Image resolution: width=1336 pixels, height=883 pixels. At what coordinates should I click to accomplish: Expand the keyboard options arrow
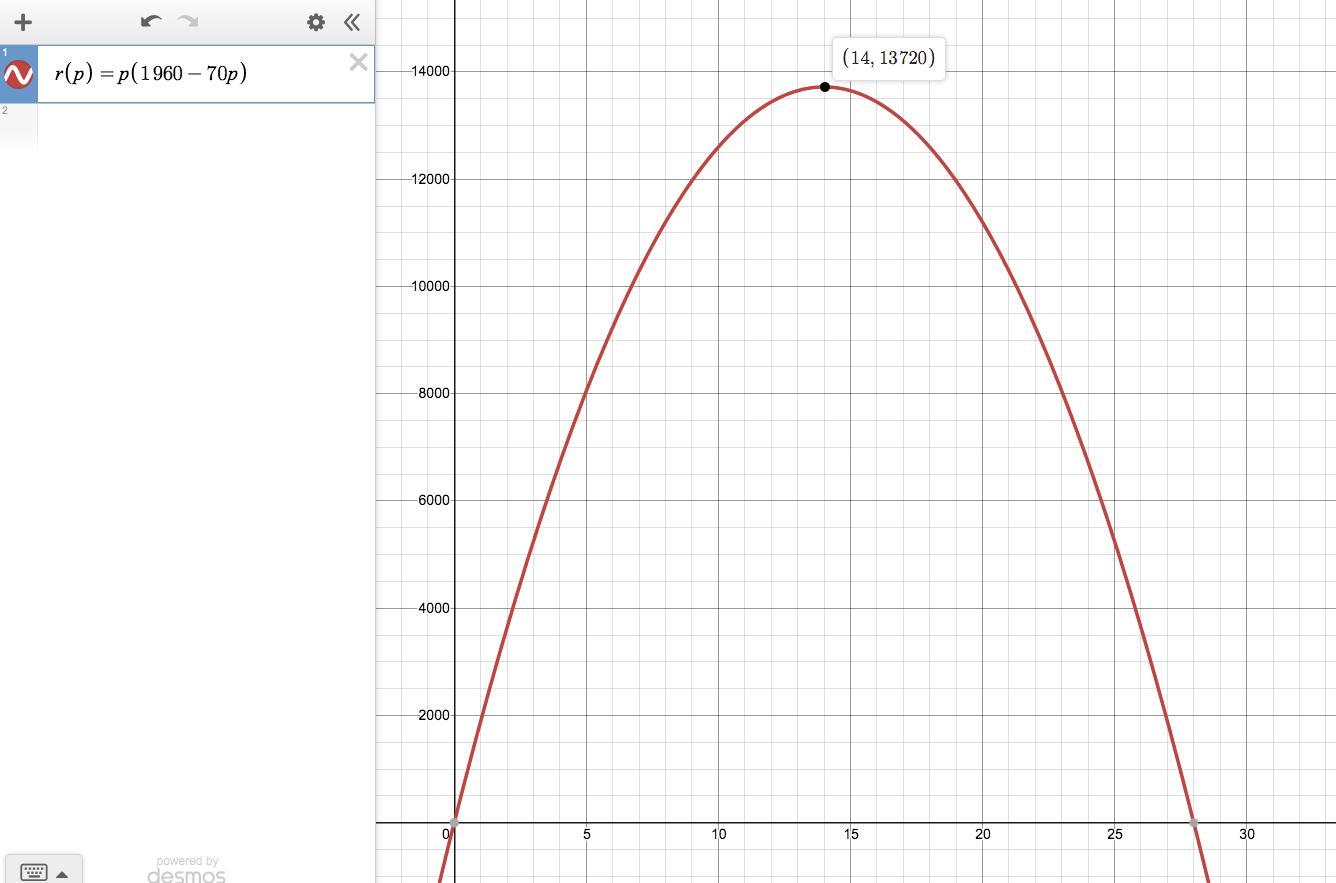click(62, 873)
